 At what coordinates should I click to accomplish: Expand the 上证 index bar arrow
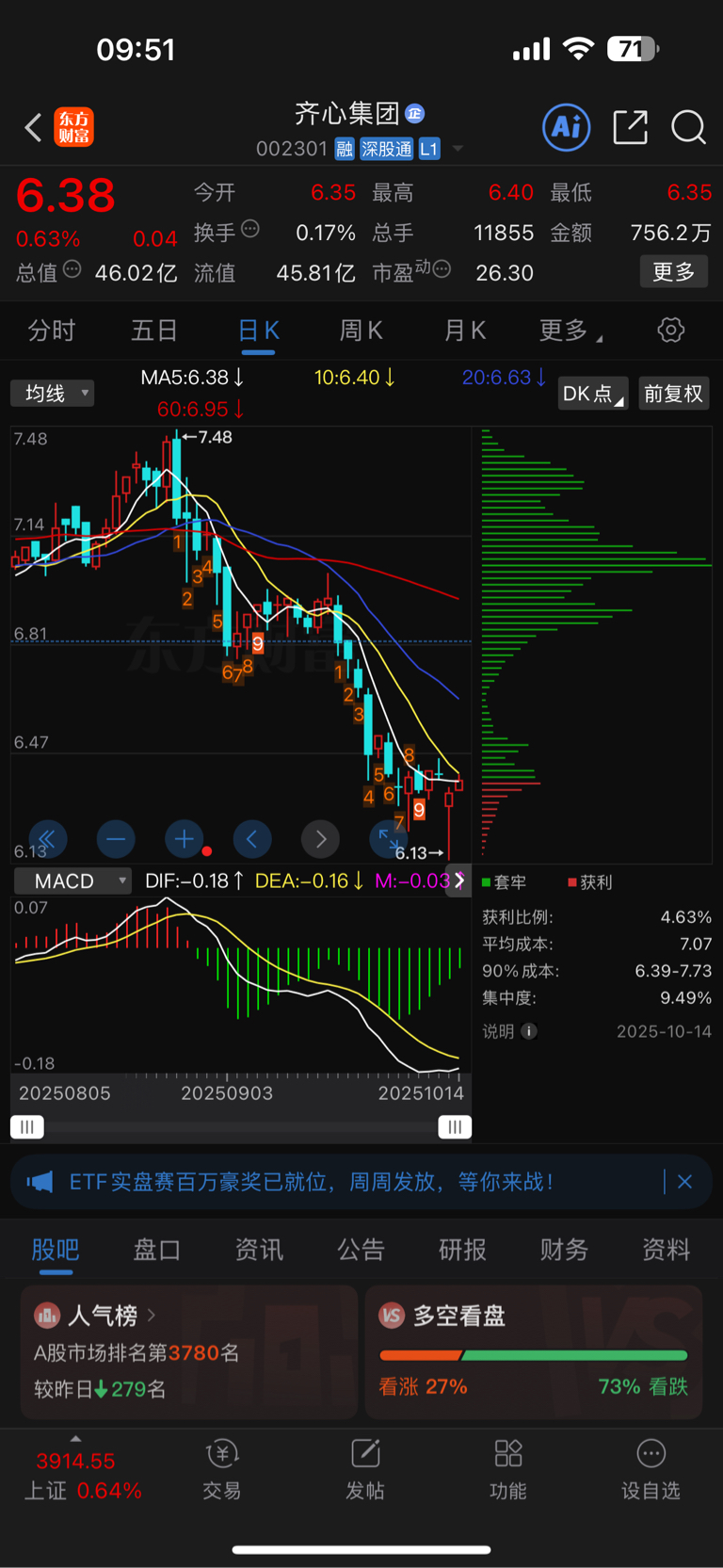(75, 1439)
